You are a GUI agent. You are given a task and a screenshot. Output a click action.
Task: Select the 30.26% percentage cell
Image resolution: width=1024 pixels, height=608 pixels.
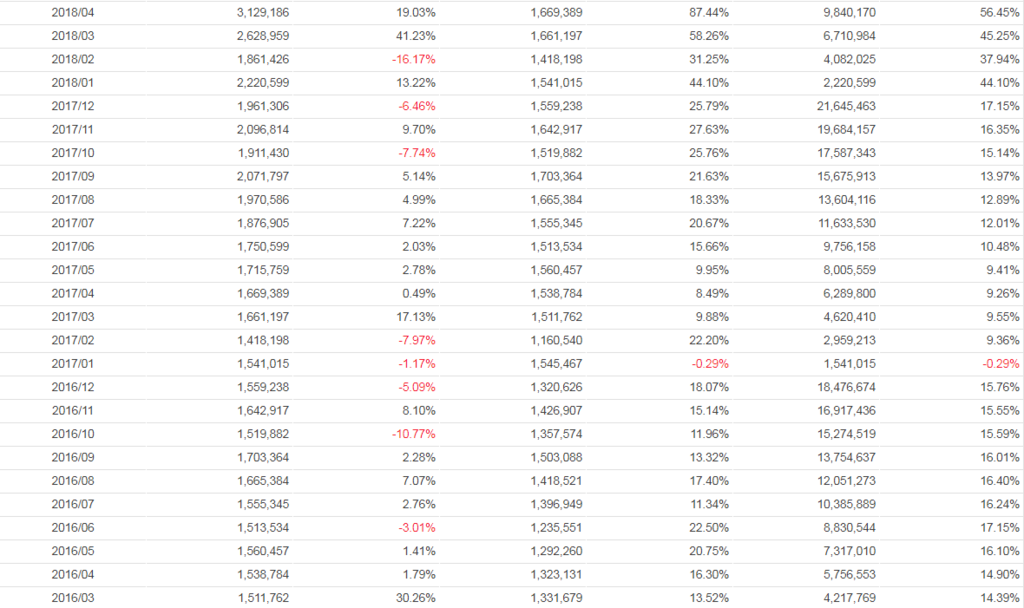point(416,598)
